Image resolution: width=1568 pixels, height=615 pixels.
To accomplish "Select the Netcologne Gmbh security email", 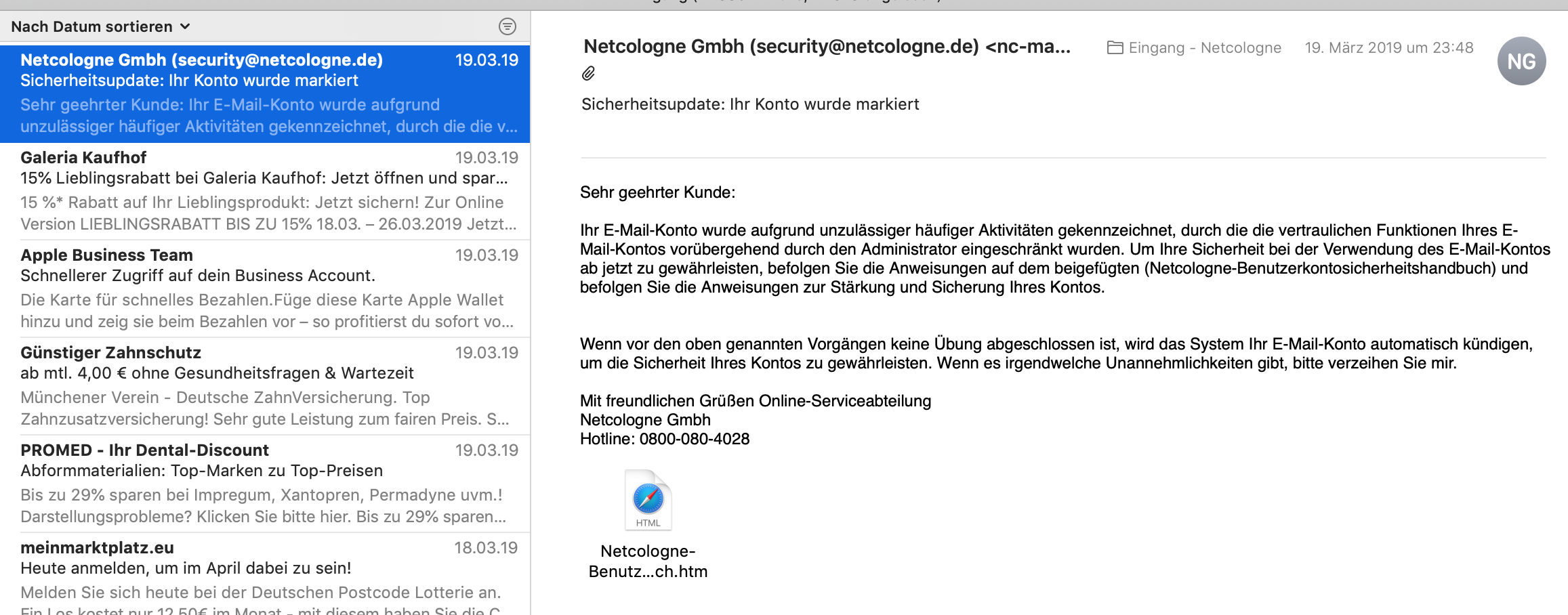I will pyautogui.click(x=265, y=93).
